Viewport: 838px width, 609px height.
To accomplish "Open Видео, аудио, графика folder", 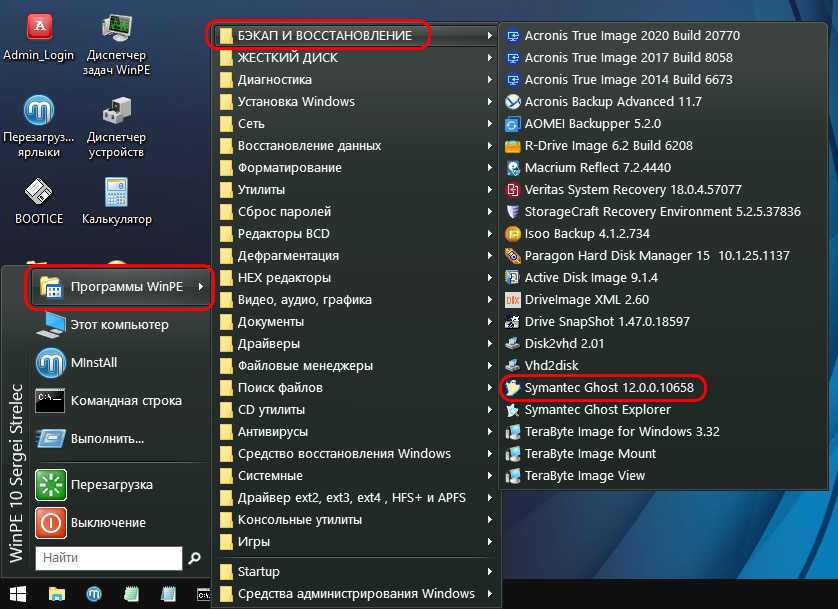I will pos(356,300).
